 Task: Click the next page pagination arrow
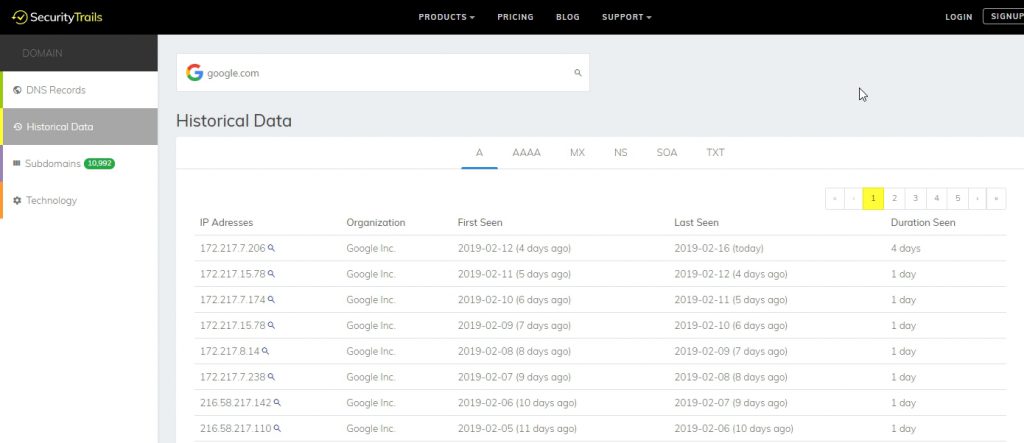click(977, 199)
